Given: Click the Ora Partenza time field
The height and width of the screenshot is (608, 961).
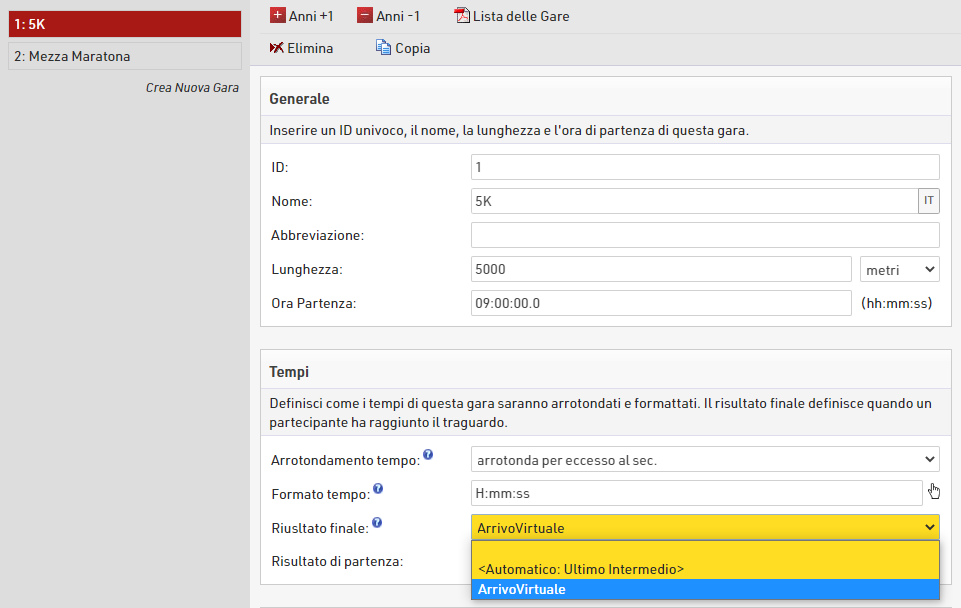Looking at the screenshot, I should [660, 303].
